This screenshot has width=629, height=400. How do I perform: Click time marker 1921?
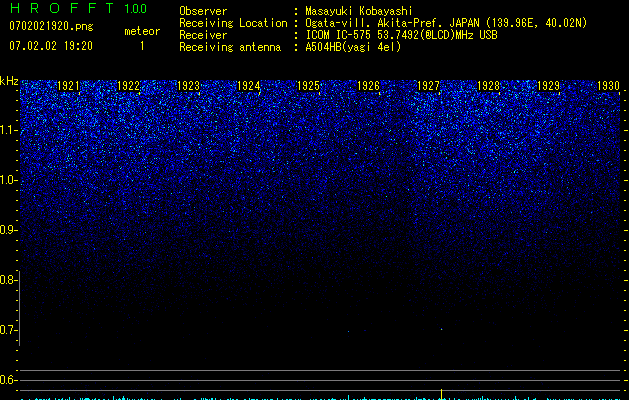[69, 86]
